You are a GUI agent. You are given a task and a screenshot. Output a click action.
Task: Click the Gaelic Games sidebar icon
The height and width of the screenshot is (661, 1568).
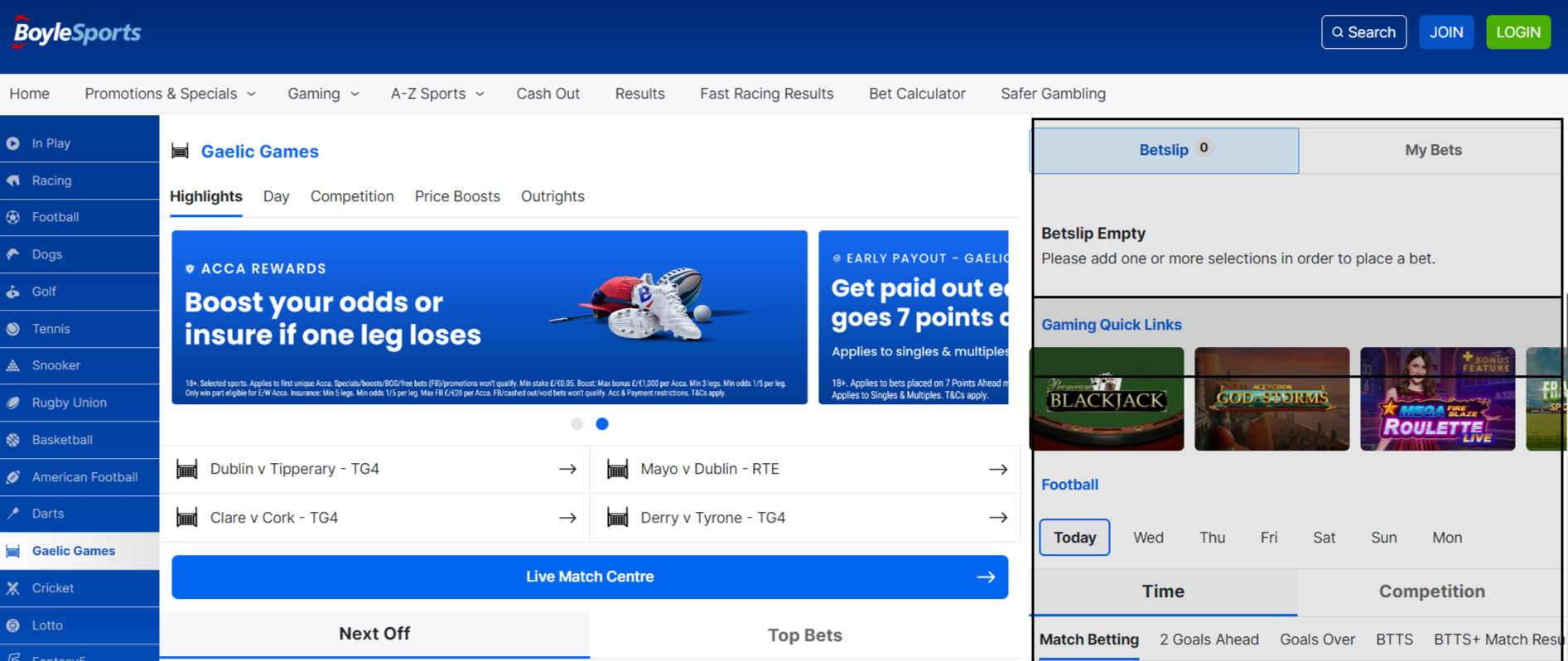(13, 551)
